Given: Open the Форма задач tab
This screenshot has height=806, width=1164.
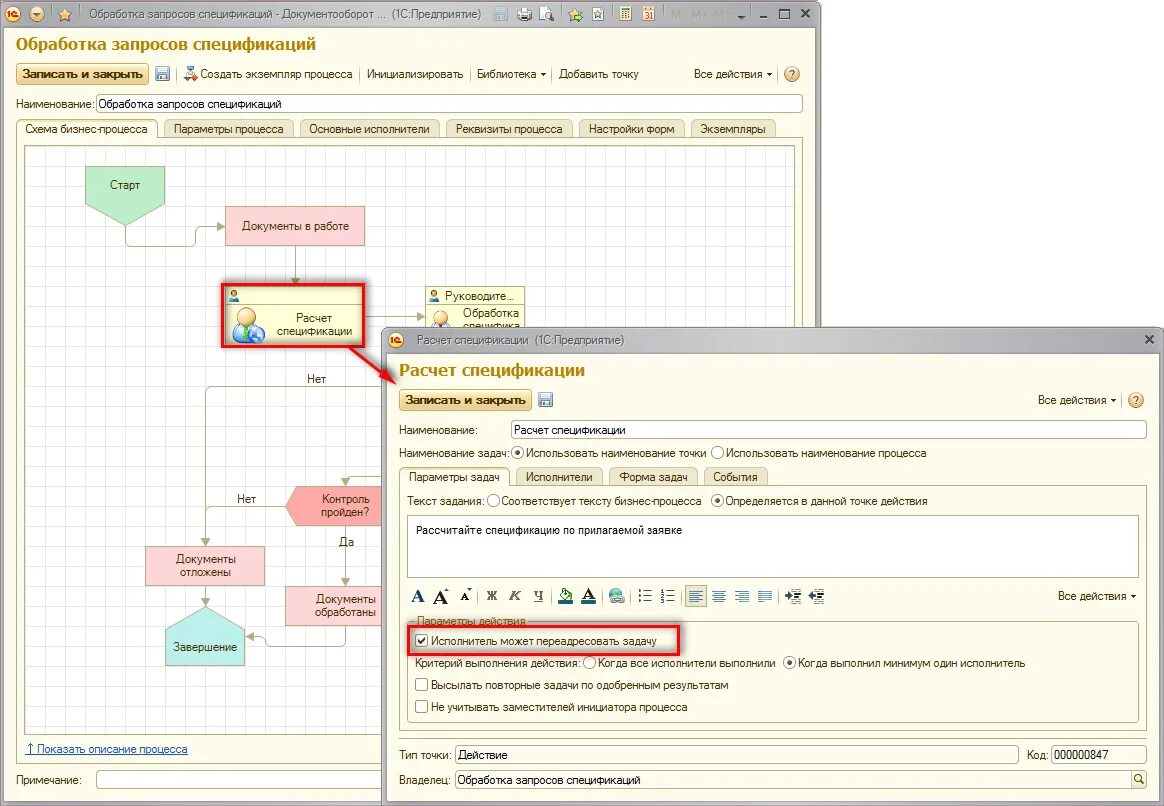Looking at the screenshot, I should coord(653,477).
